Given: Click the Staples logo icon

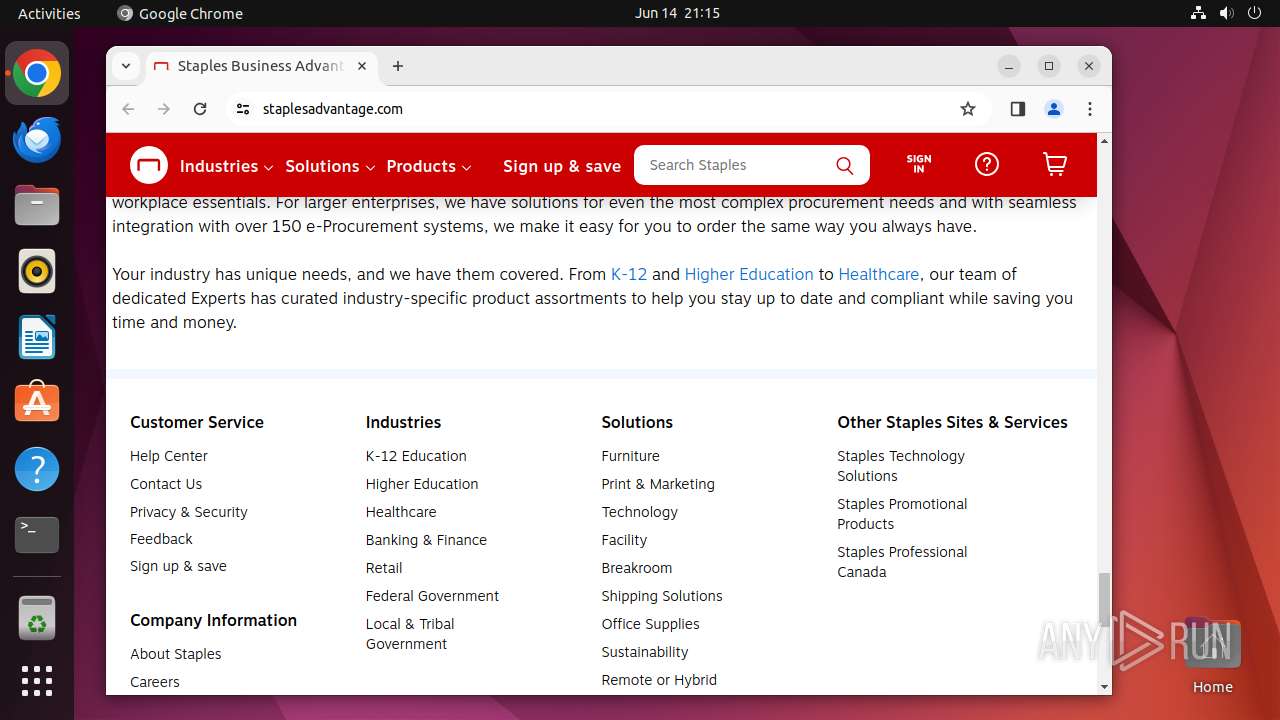Looking at the screenshot, I should pos(149,165).
